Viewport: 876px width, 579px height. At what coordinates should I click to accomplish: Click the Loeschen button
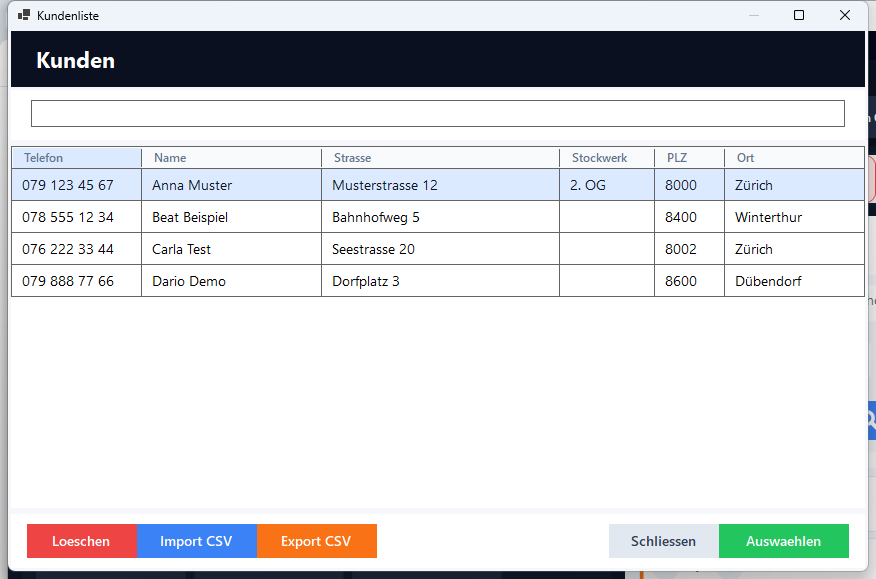tap(82, 541)
